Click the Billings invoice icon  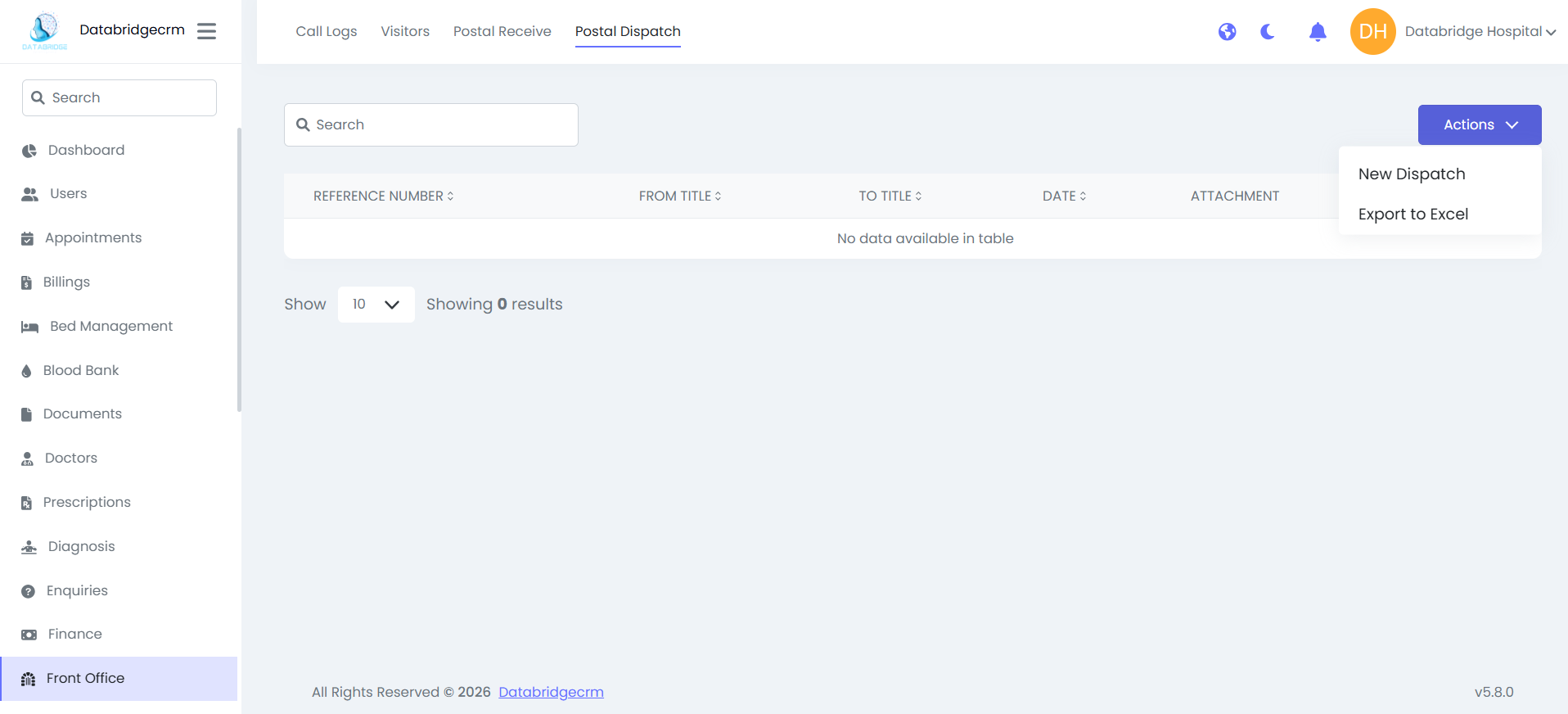[x=26, y=282]
